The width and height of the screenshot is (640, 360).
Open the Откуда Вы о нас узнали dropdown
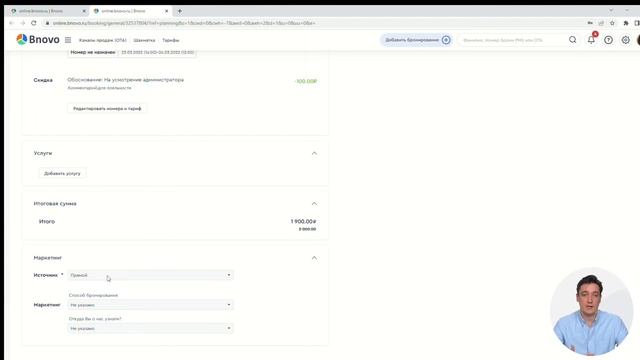(x=150, y=328)
